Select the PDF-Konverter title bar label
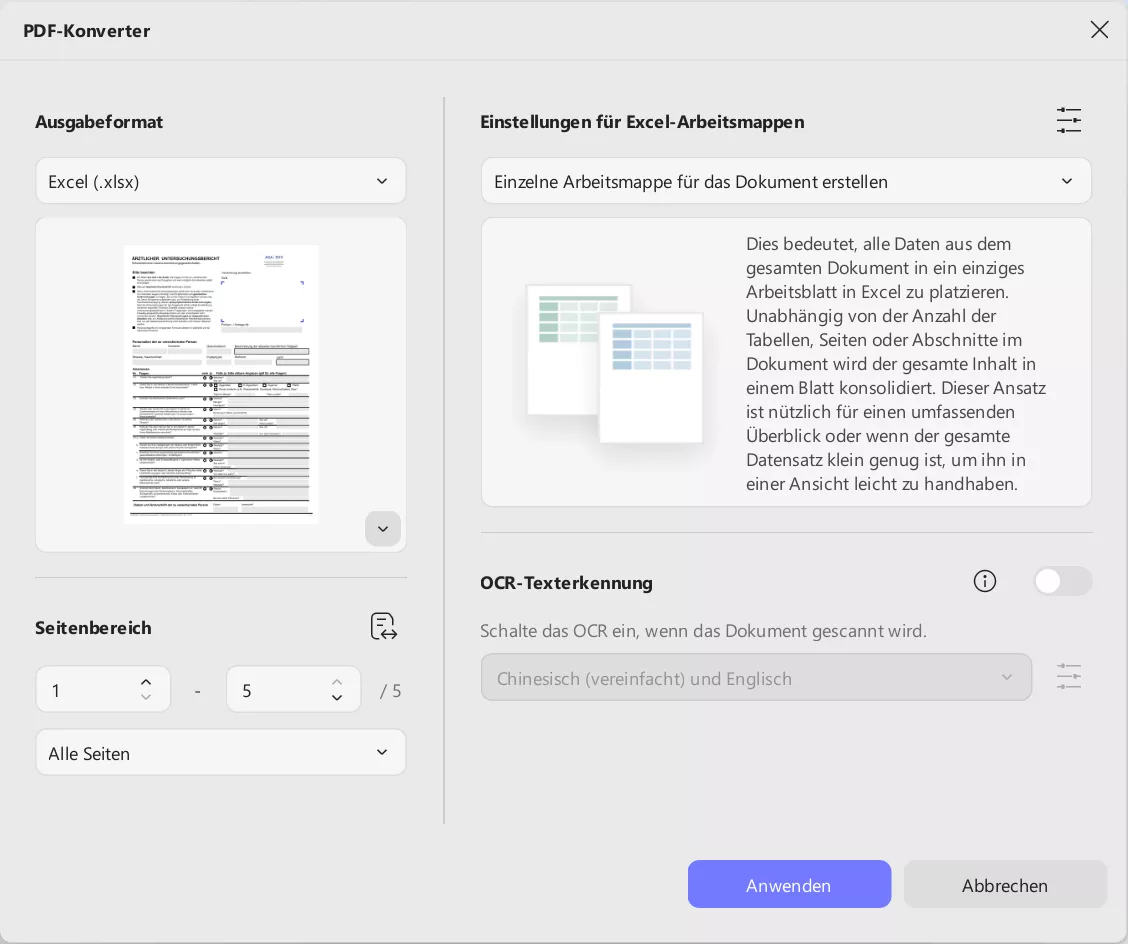1128x944 pixels. pyautogui.click(x=87, y=30)
